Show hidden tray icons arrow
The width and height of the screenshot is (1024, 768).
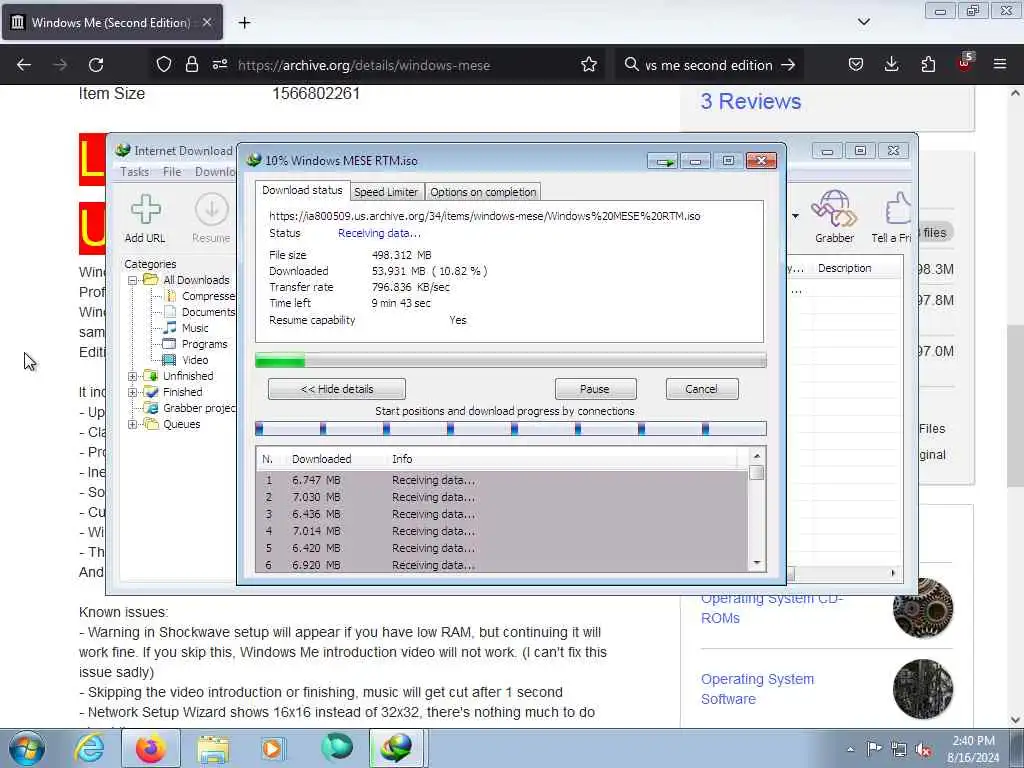[x=850, y=750]
